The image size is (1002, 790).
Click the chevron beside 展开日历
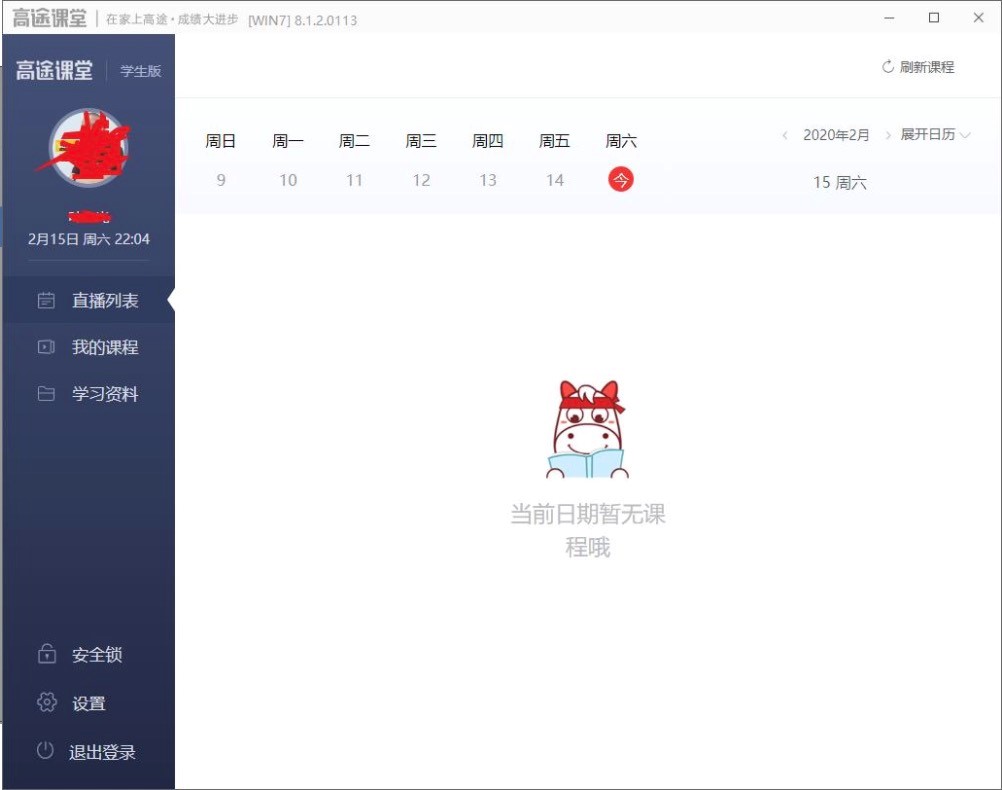point(965,135)
